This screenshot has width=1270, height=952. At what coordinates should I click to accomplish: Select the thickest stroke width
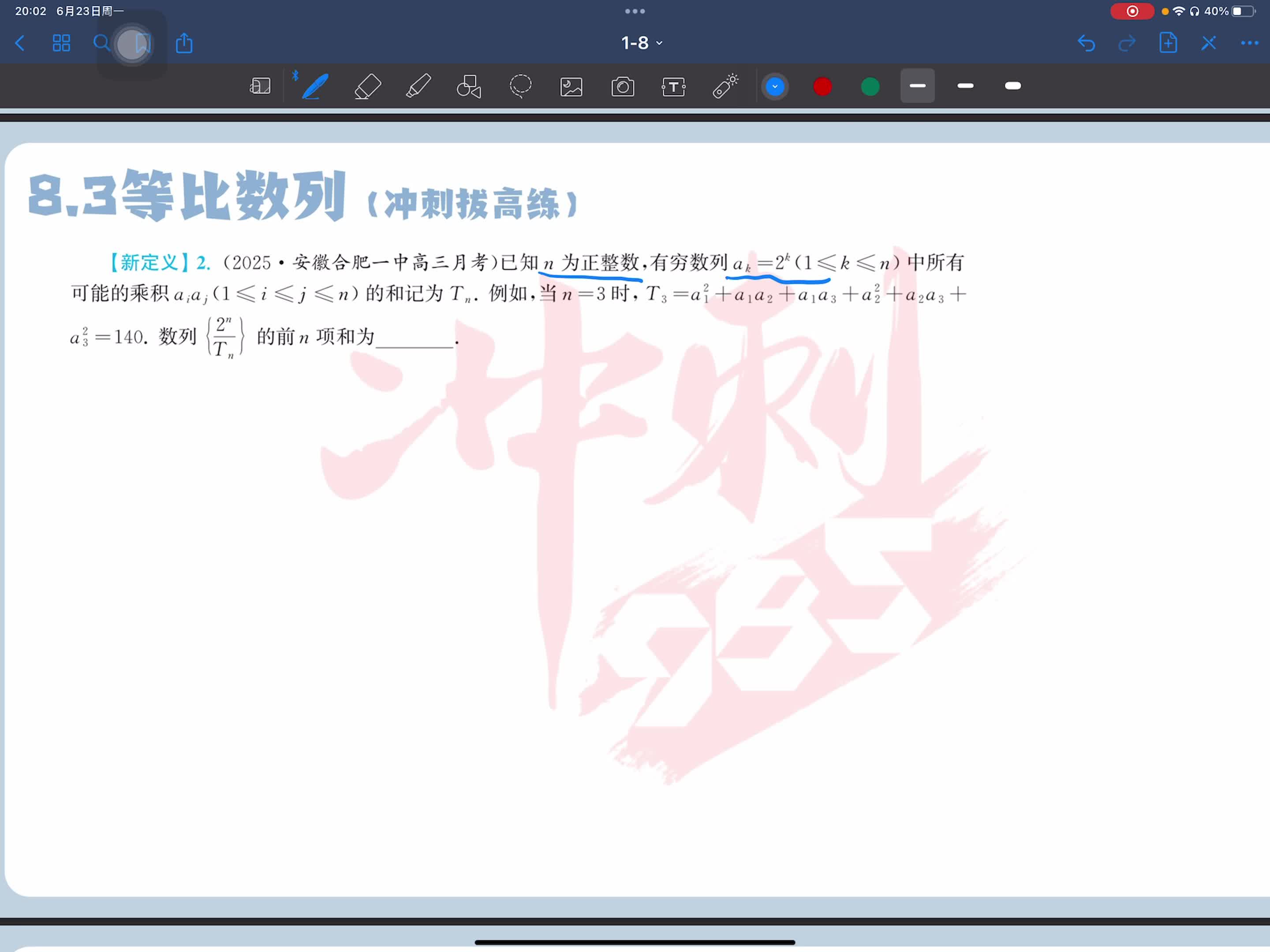(x=1013, y=86)
